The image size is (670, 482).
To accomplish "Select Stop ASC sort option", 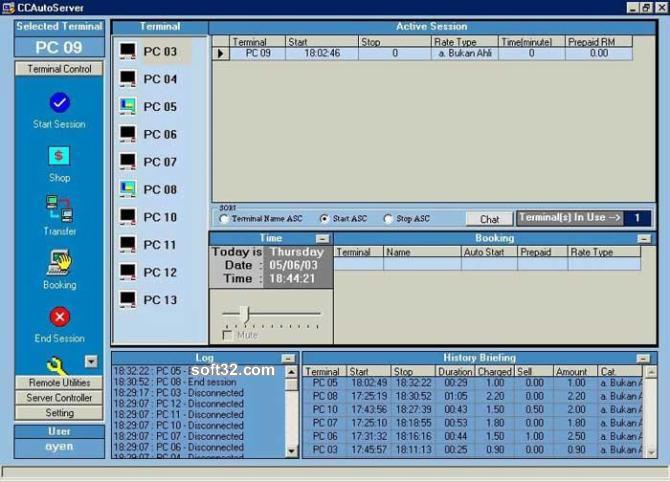I will point(388,219).
